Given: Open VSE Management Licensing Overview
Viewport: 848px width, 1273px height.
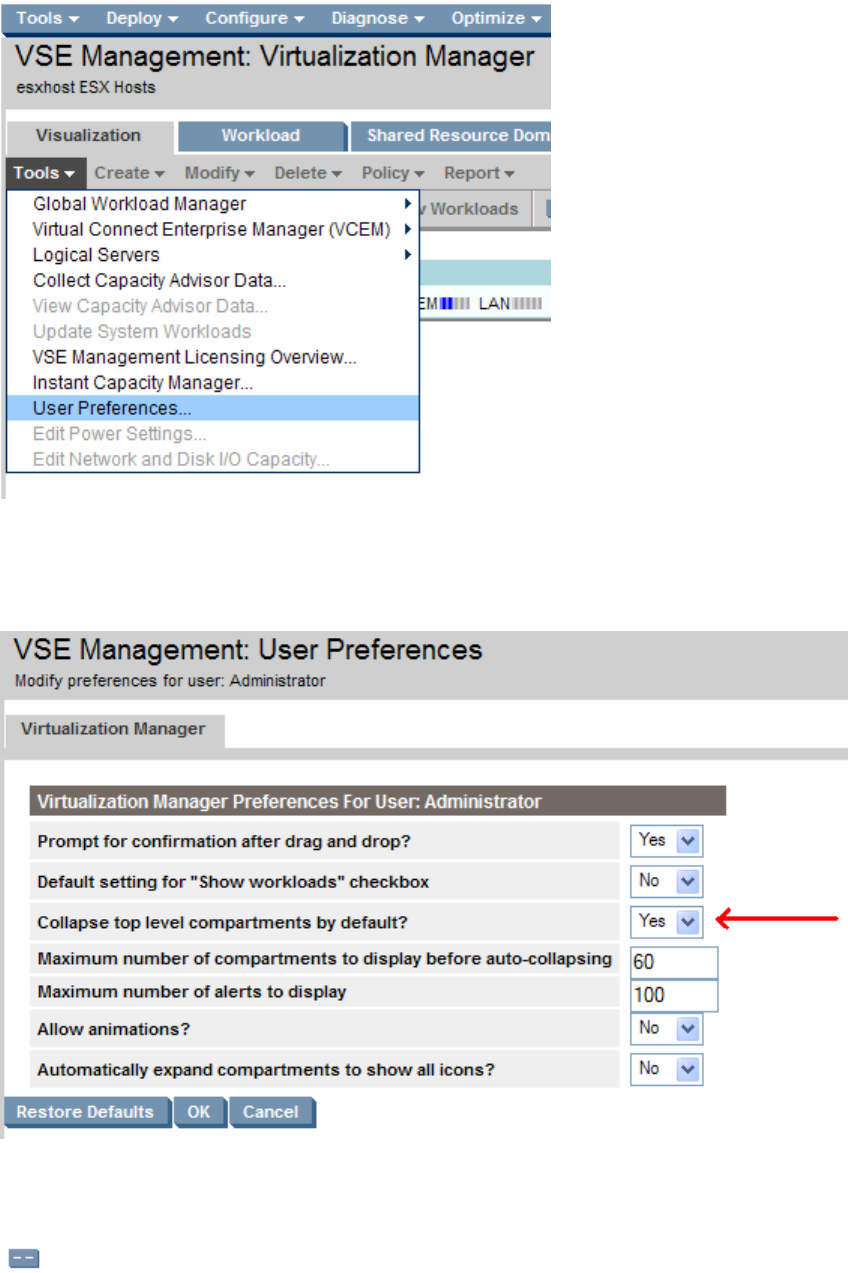Looking at the screenshot, I should (x=213, y=357).
